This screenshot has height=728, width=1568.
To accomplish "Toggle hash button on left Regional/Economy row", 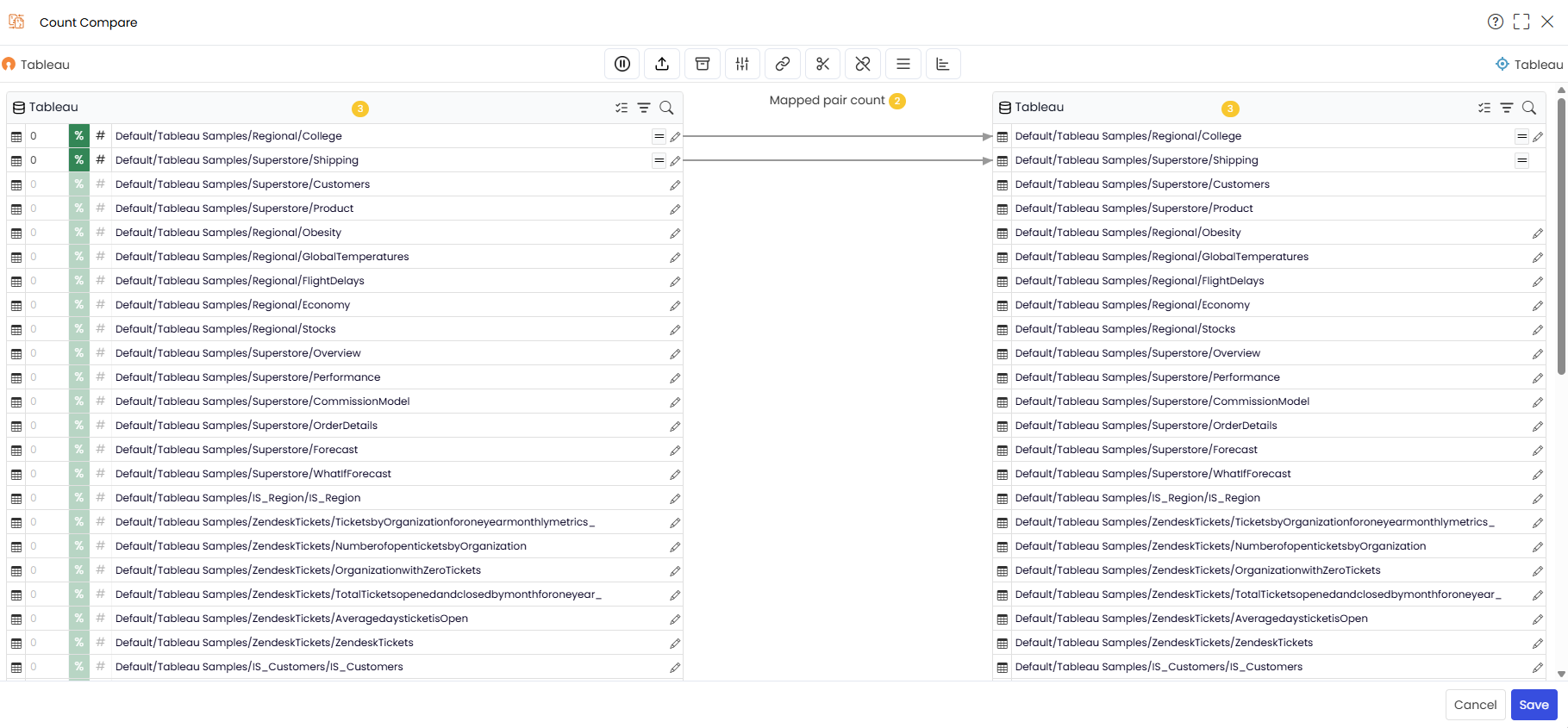I will 101,305.
